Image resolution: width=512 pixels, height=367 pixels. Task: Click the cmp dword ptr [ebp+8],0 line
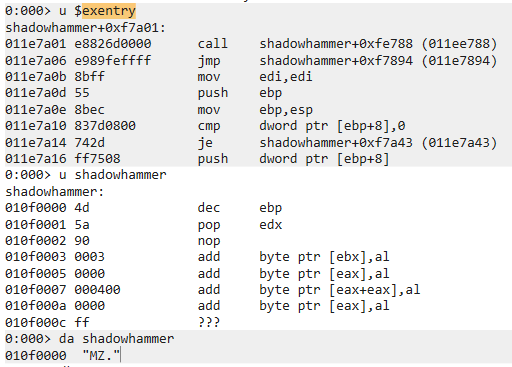(205, 126)
